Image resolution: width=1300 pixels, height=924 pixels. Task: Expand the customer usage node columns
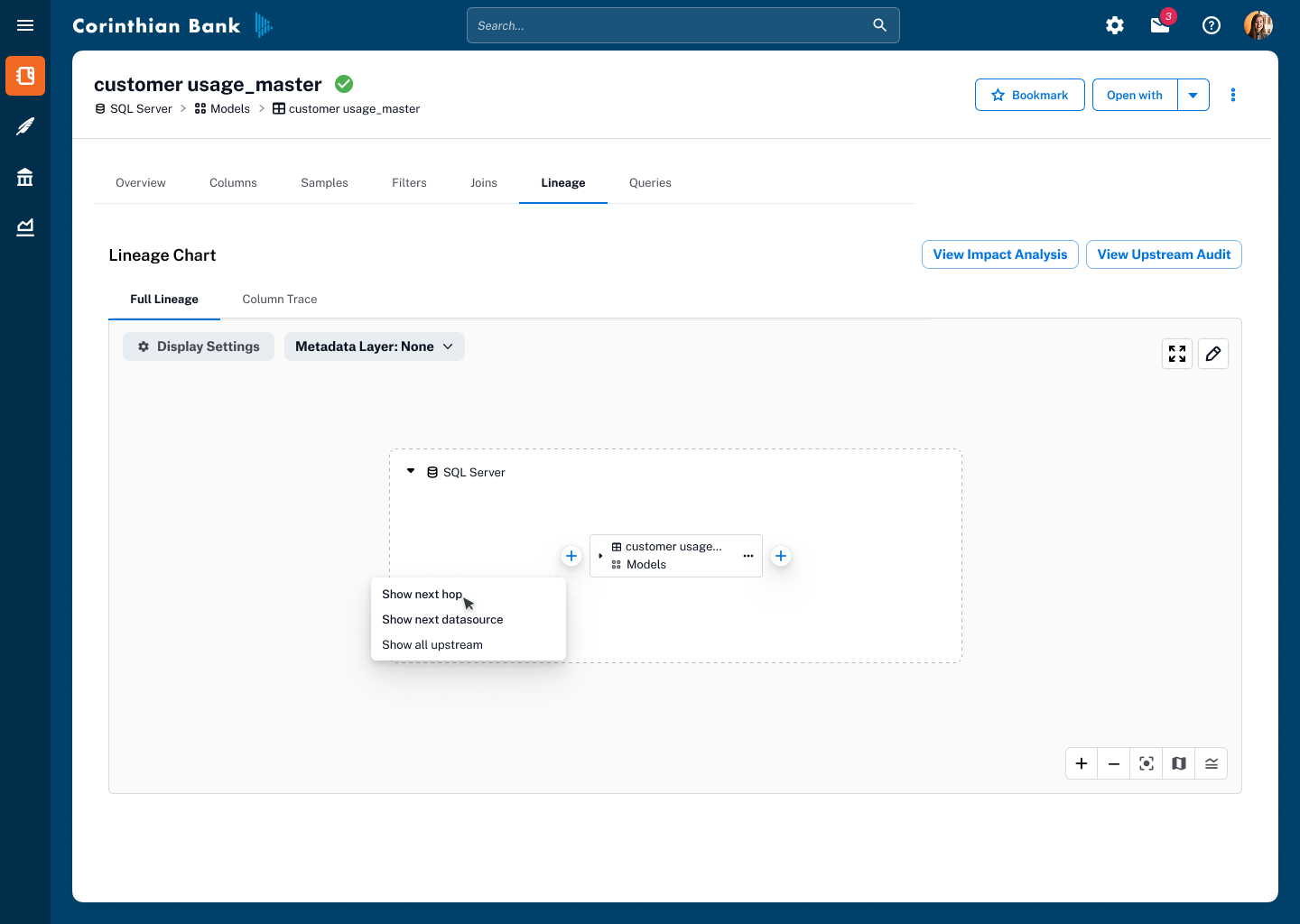point(600,556)
